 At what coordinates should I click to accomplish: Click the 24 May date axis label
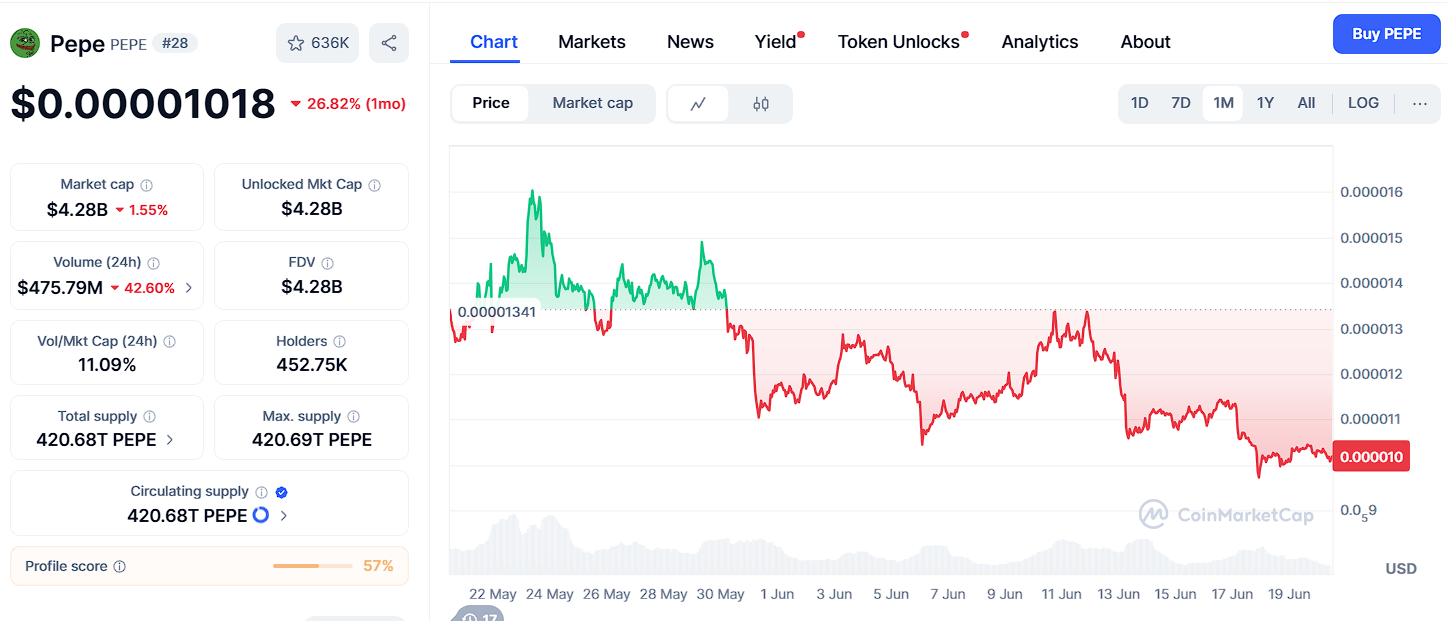[550, 594]
